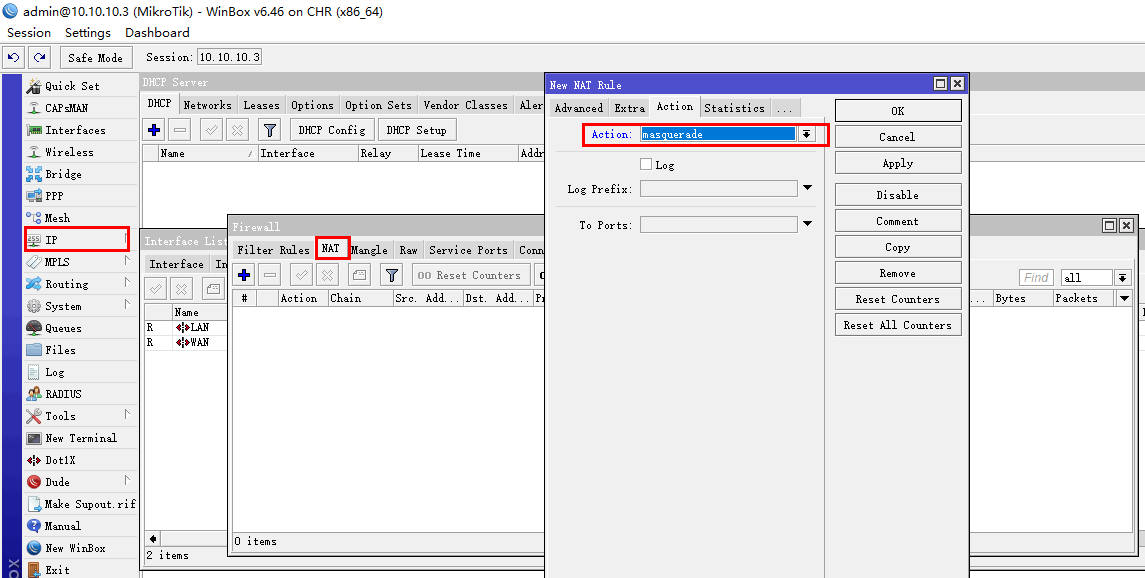The height and width of the screenshot is (578, 1145).
Task: Open the Action dropdown arrow
Action: point(806,134)
